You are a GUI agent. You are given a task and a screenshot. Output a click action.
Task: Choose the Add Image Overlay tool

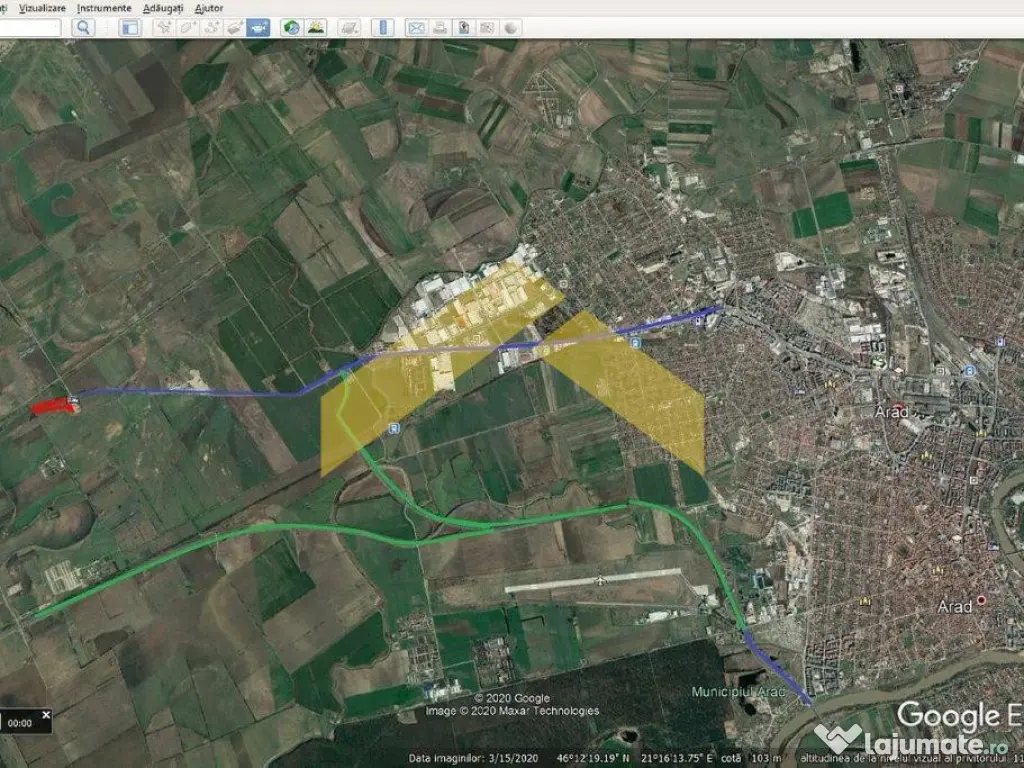point(235,28)
